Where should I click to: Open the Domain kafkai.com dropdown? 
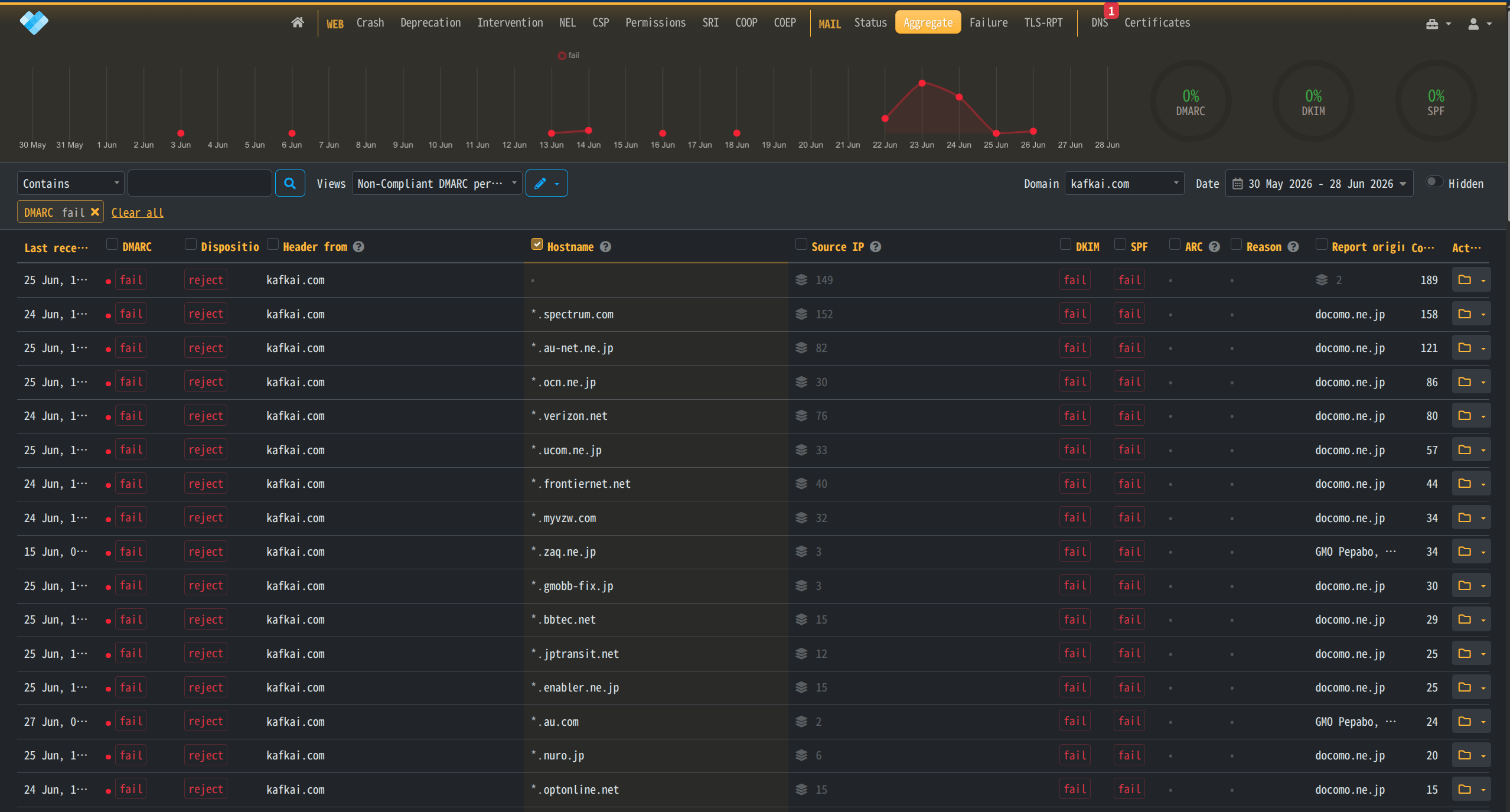pos(1124,183)
